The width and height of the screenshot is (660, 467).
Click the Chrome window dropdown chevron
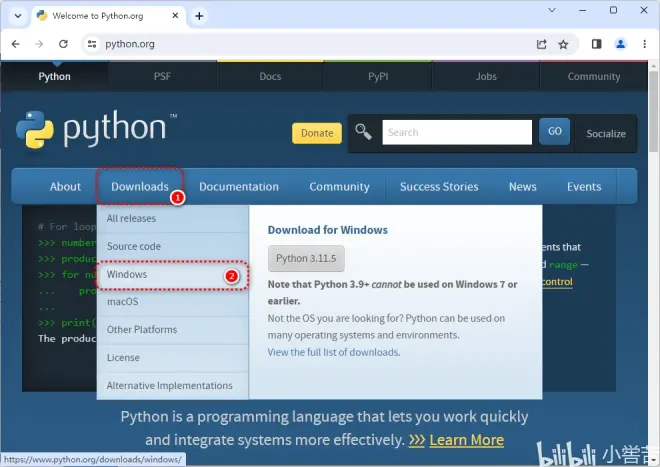(552, 10)
